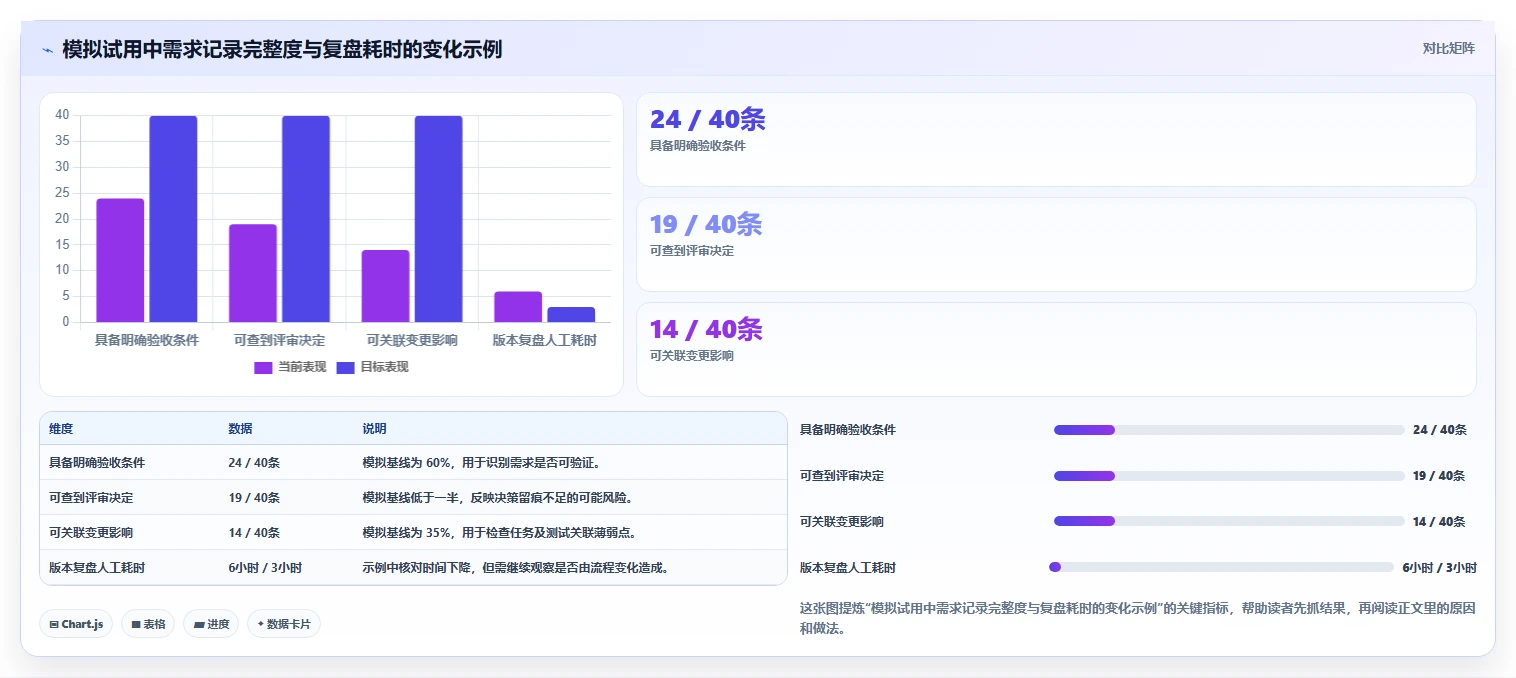Click the 数据卡片 tag chip
Image resolution: width=1516 pixels, height=678 pixels.
point(284,624)
